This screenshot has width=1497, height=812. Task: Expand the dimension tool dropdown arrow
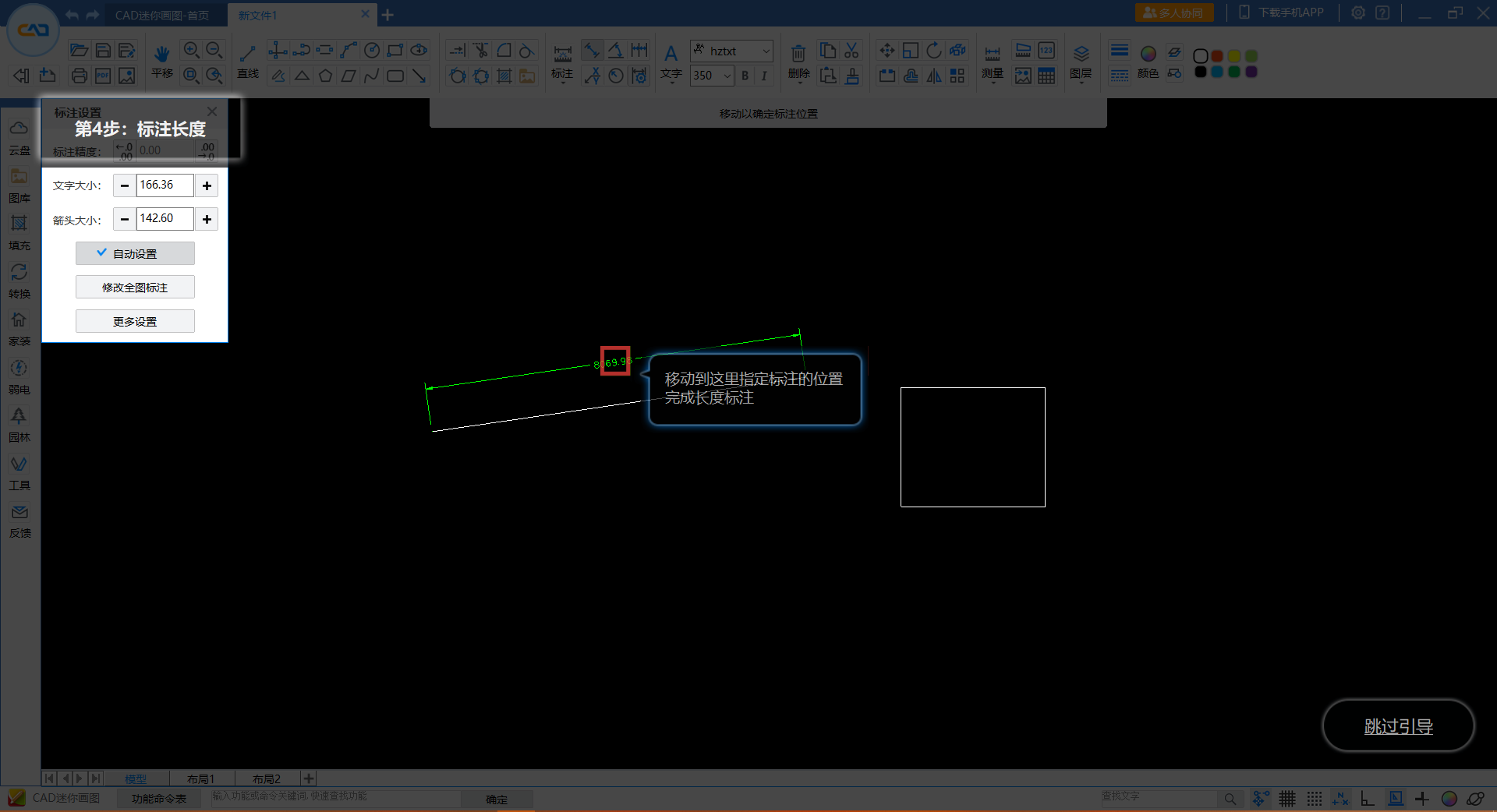tap(562, 83)
